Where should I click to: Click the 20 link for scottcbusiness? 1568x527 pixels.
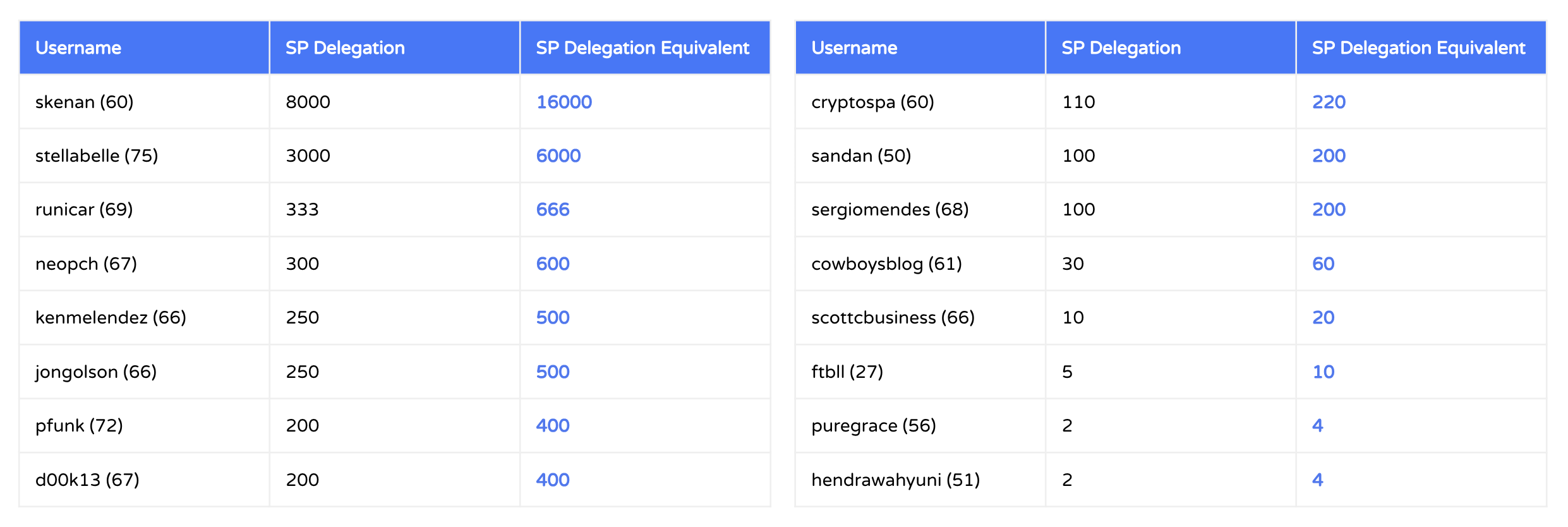click(x=1323, y=317)
